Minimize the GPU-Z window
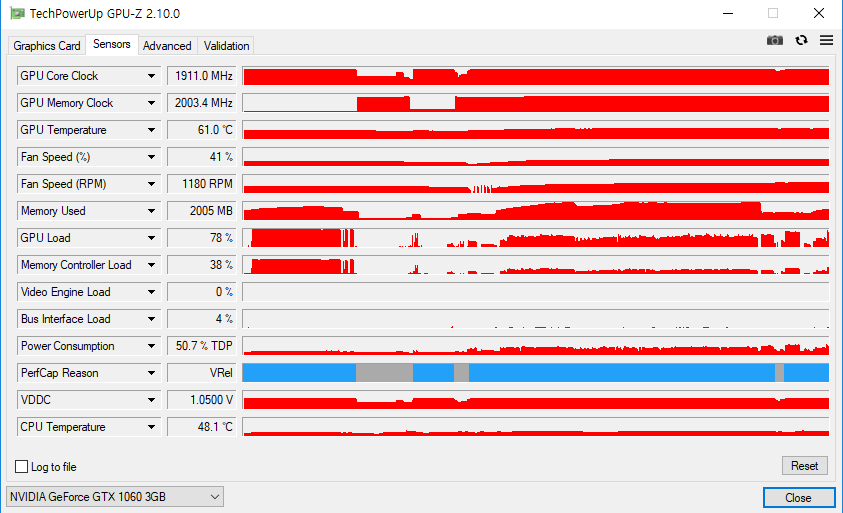843x513 pixels. coord(728,13)
